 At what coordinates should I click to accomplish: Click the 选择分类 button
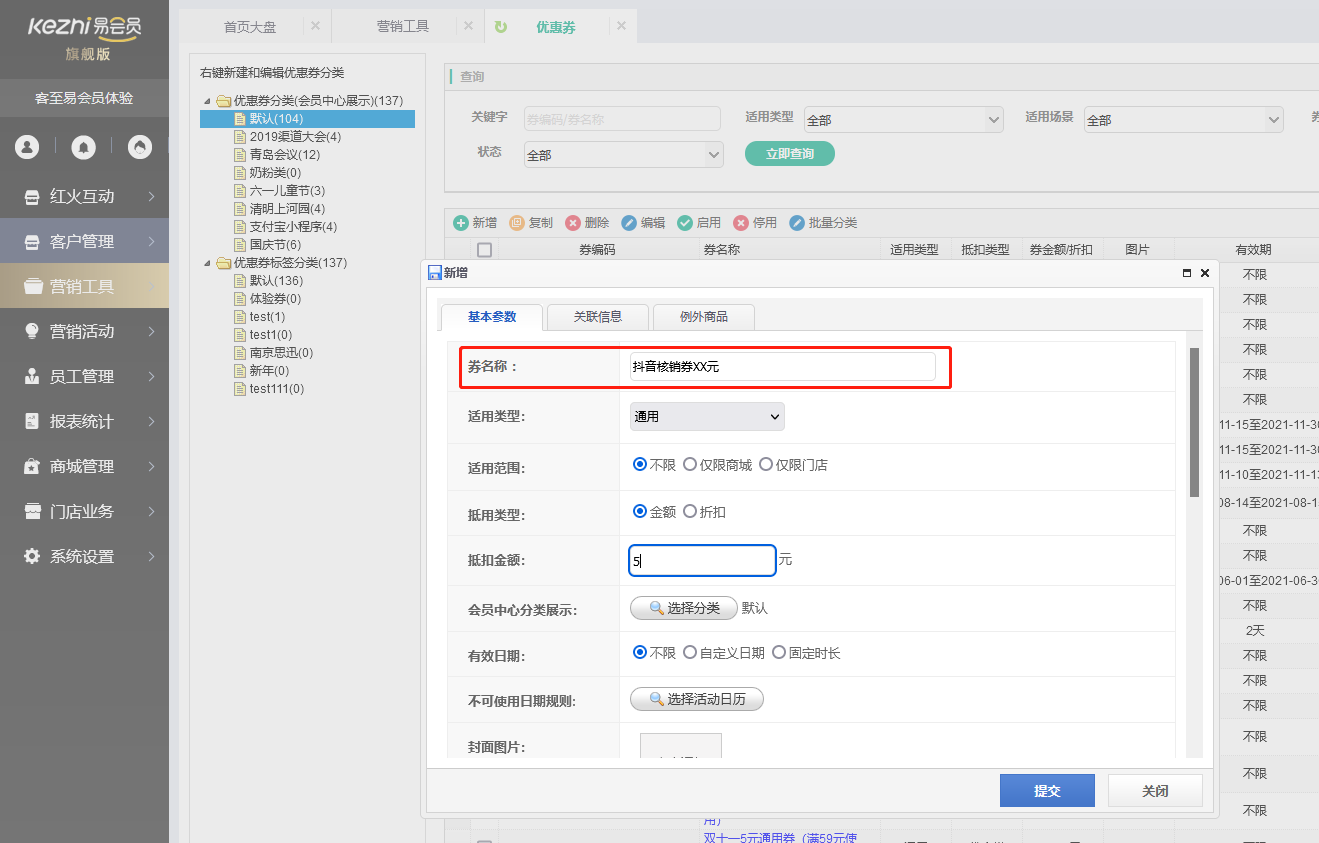[x=684, y=608]
